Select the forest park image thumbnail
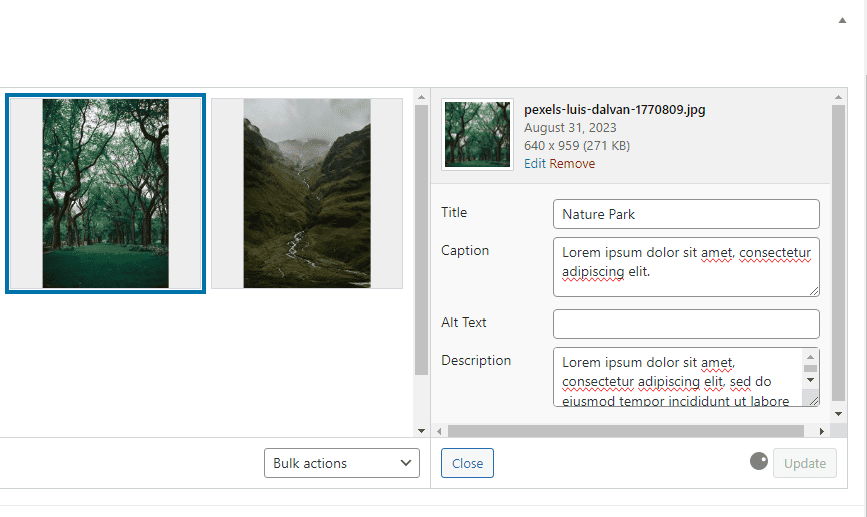Viewport: 867px width, 517px height. pyautogui.click(x=105, y=194)
